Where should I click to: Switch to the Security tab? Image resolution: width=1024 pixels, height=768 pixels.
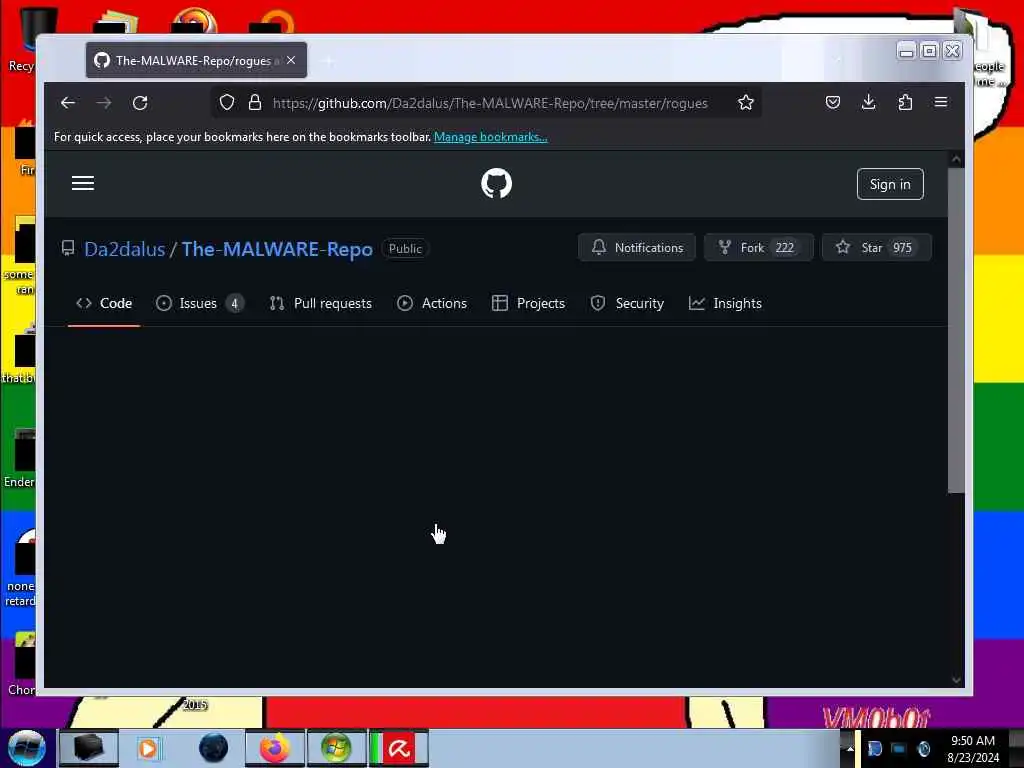pyautogui.click(x=627, y=303)
